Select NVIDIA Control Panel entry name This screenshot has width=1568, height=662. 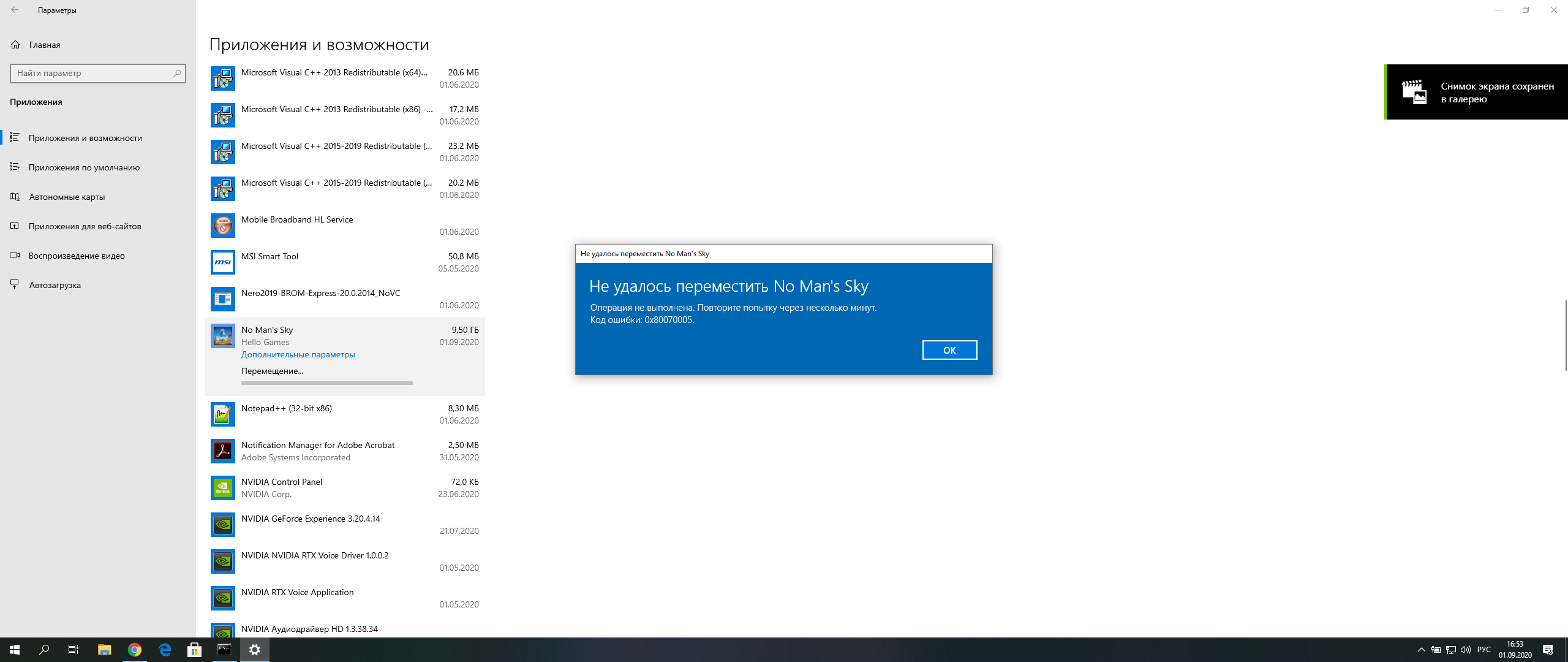pyautogui.click(x=282, y=482)
